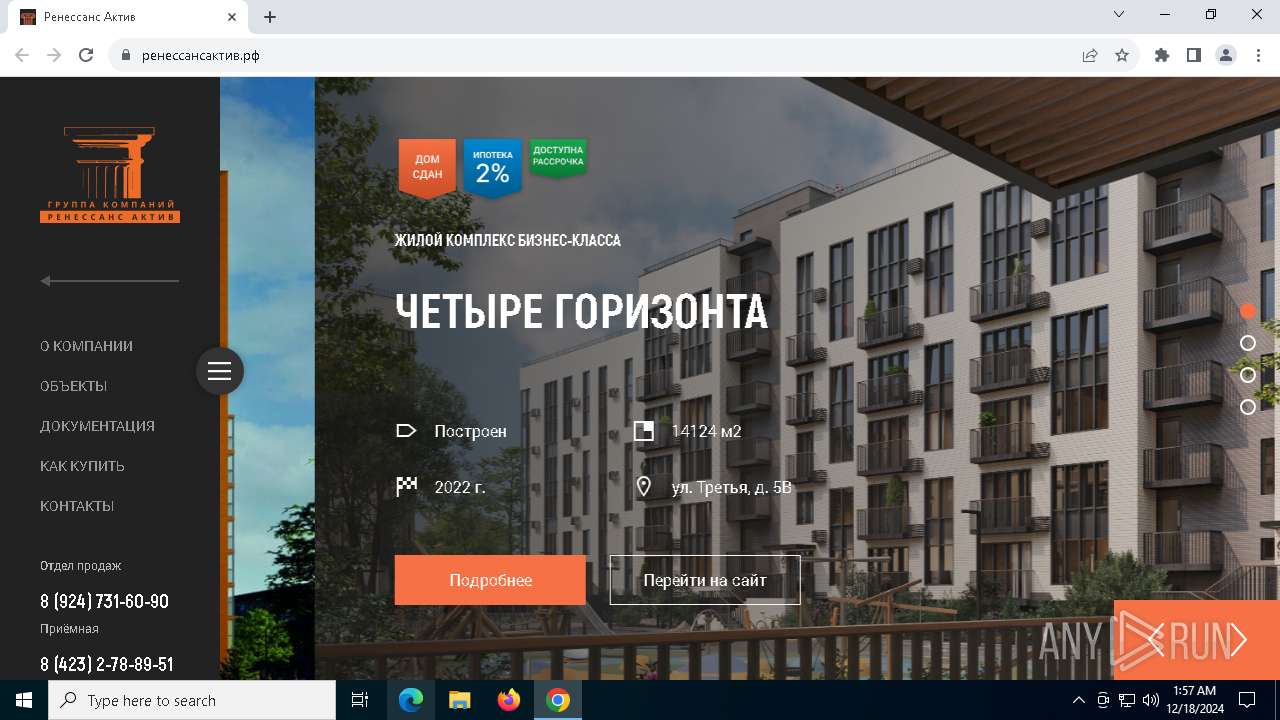Screen dimensions: 1280x720
Task: Switch to Chrome in the taskbar
Action: pyautogui.click(x=558, y=700)
